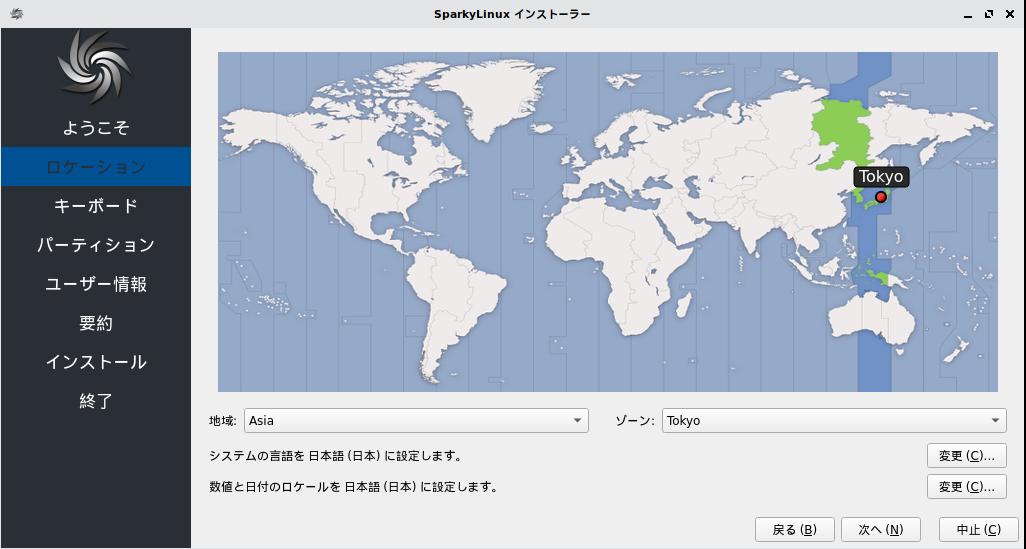Click the red Tokyo location marker

click(x=881, y=197)
